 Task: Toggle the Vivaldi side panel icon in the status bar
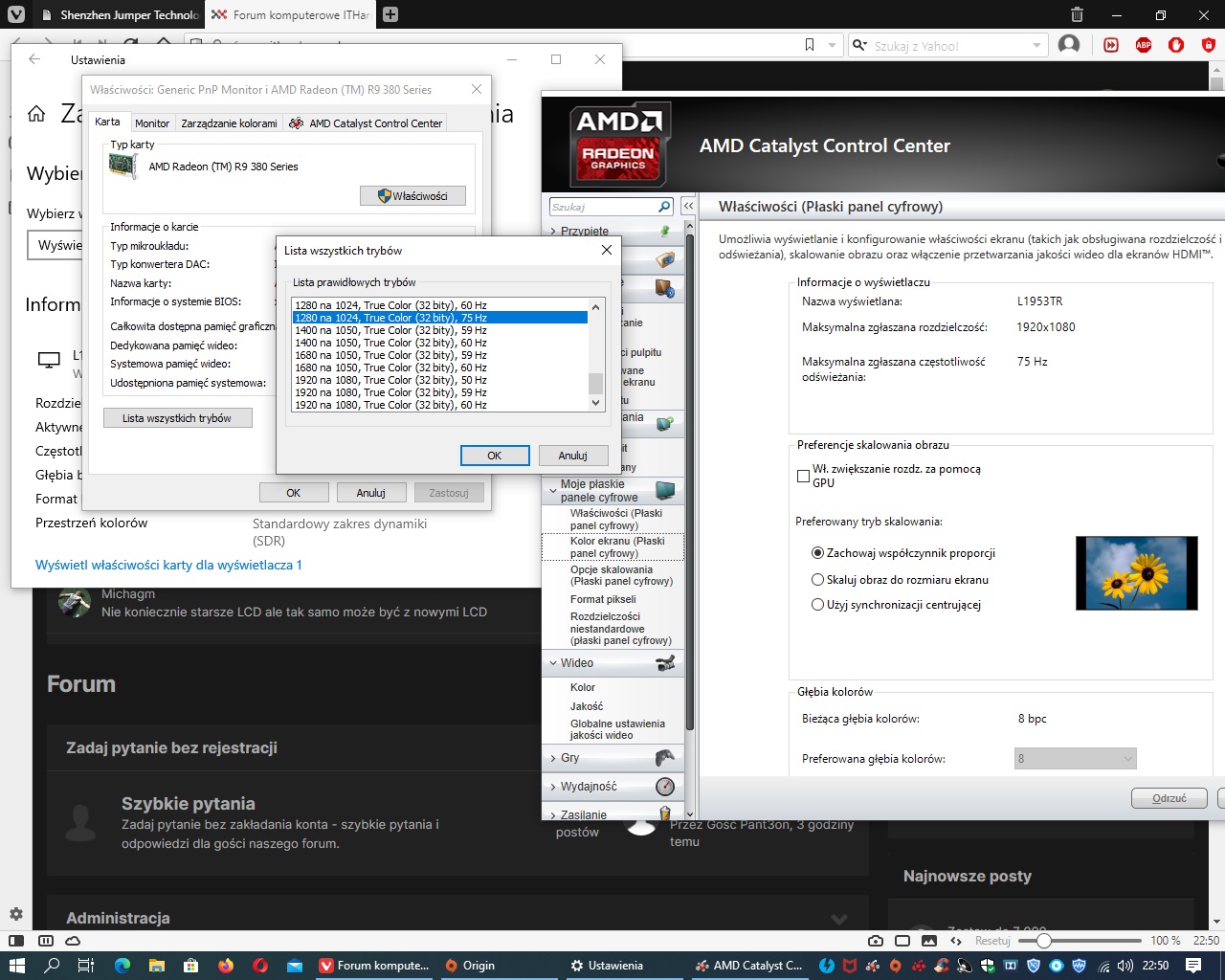coord(16,941)
